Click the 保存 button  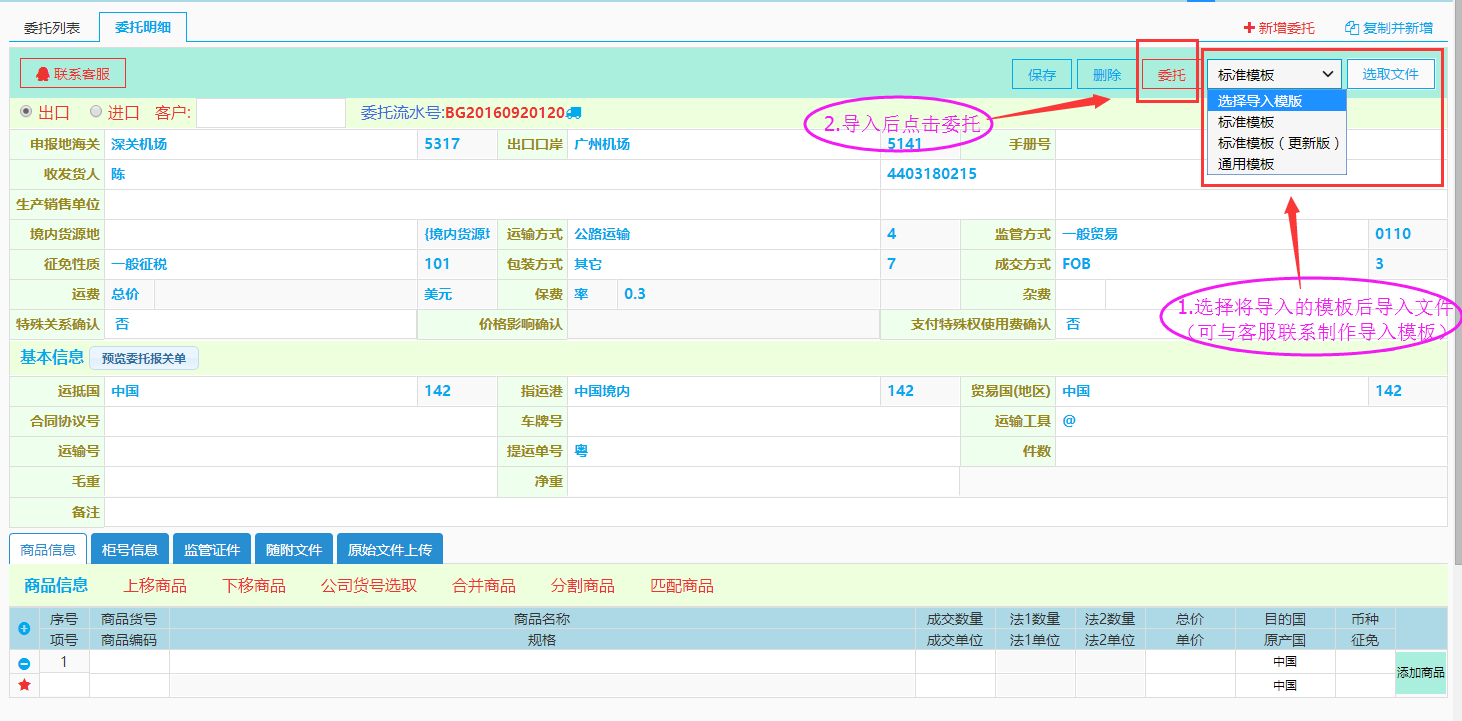click(x=1042, y=75)
